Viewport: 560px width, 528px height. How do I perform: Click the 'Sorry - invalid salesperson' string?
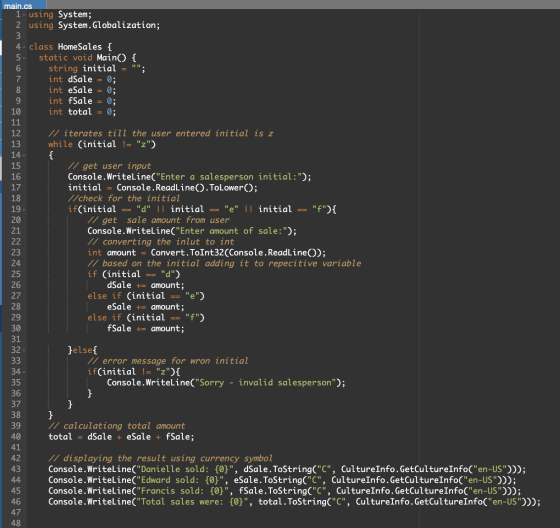point(265,383)
